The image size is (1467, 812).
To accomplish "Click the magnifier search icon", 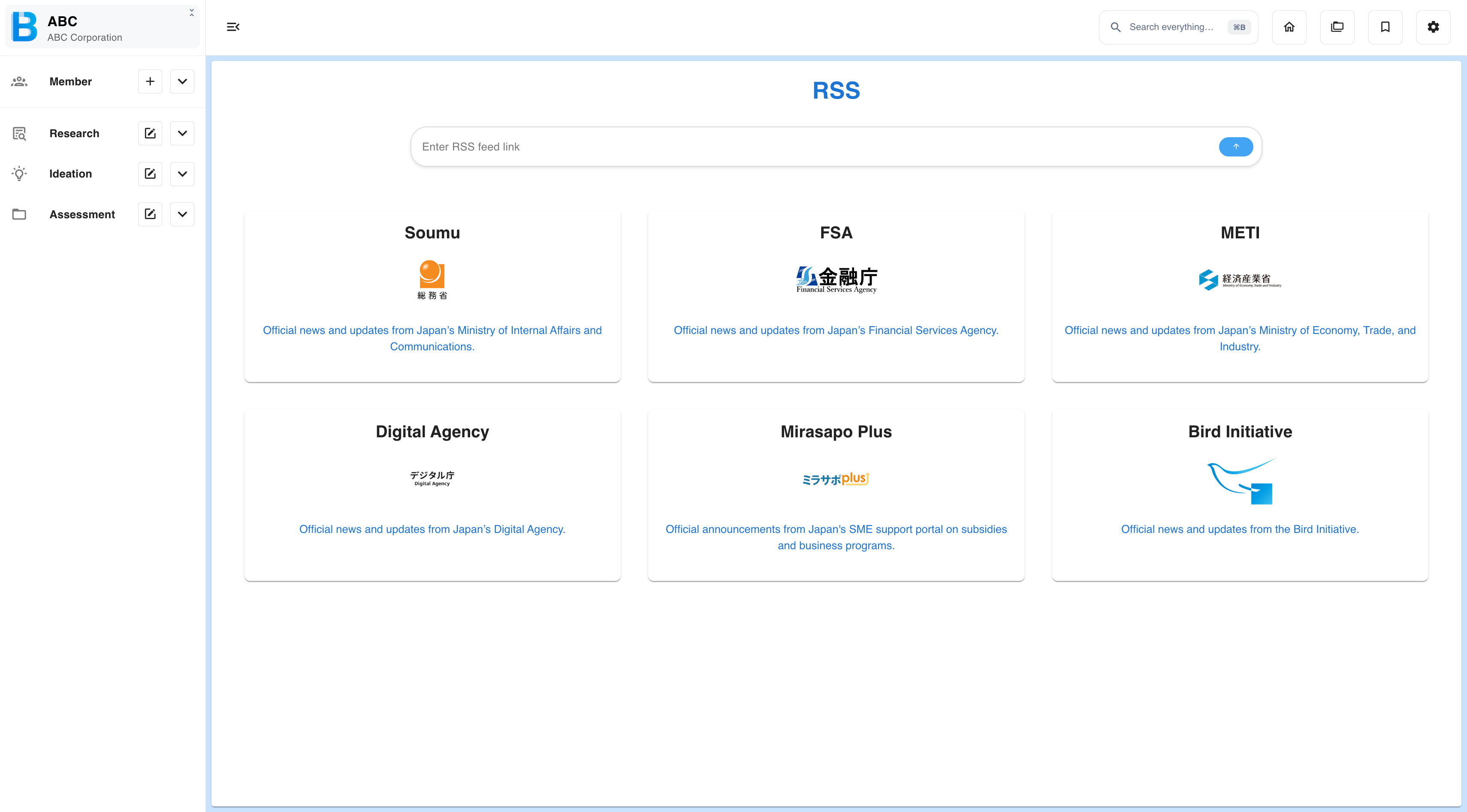I will [1116, 27].
